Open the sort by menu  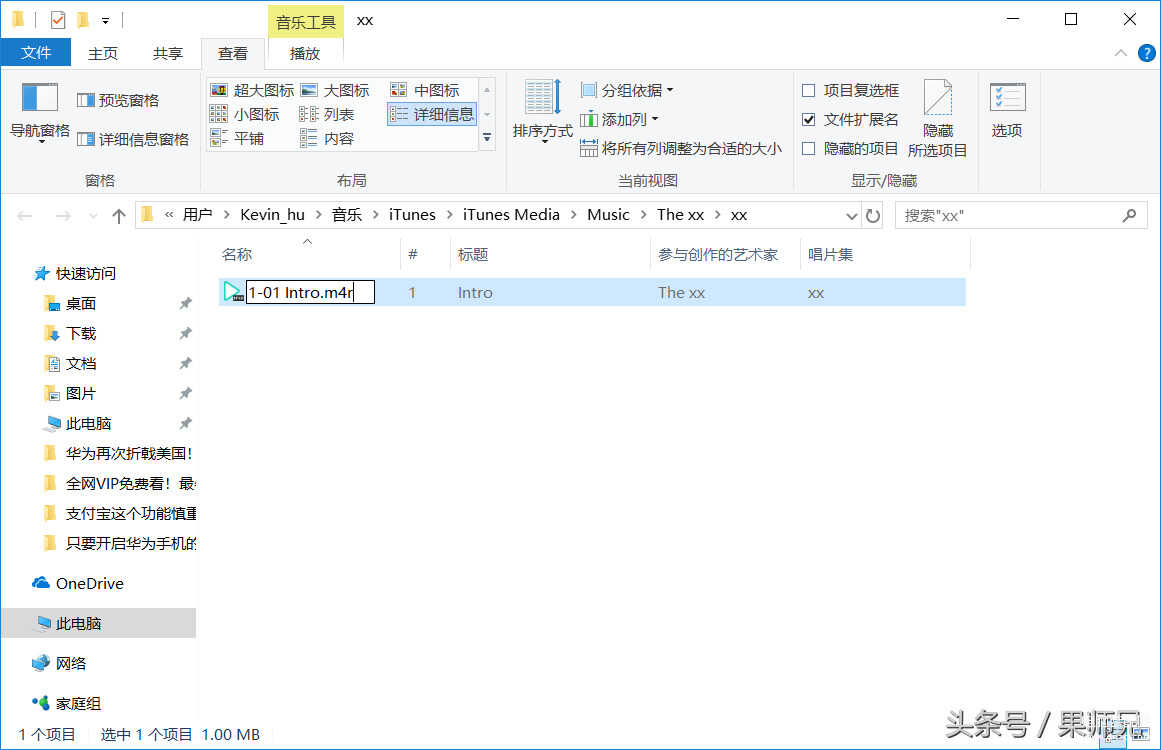click(543, 111)
